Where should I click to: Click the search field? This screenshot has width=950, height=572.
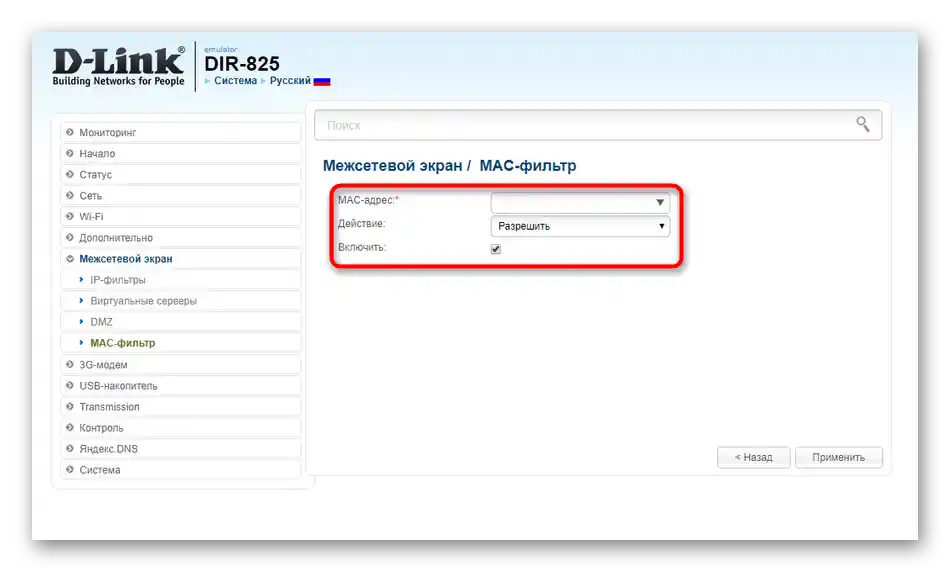(598, 125)
